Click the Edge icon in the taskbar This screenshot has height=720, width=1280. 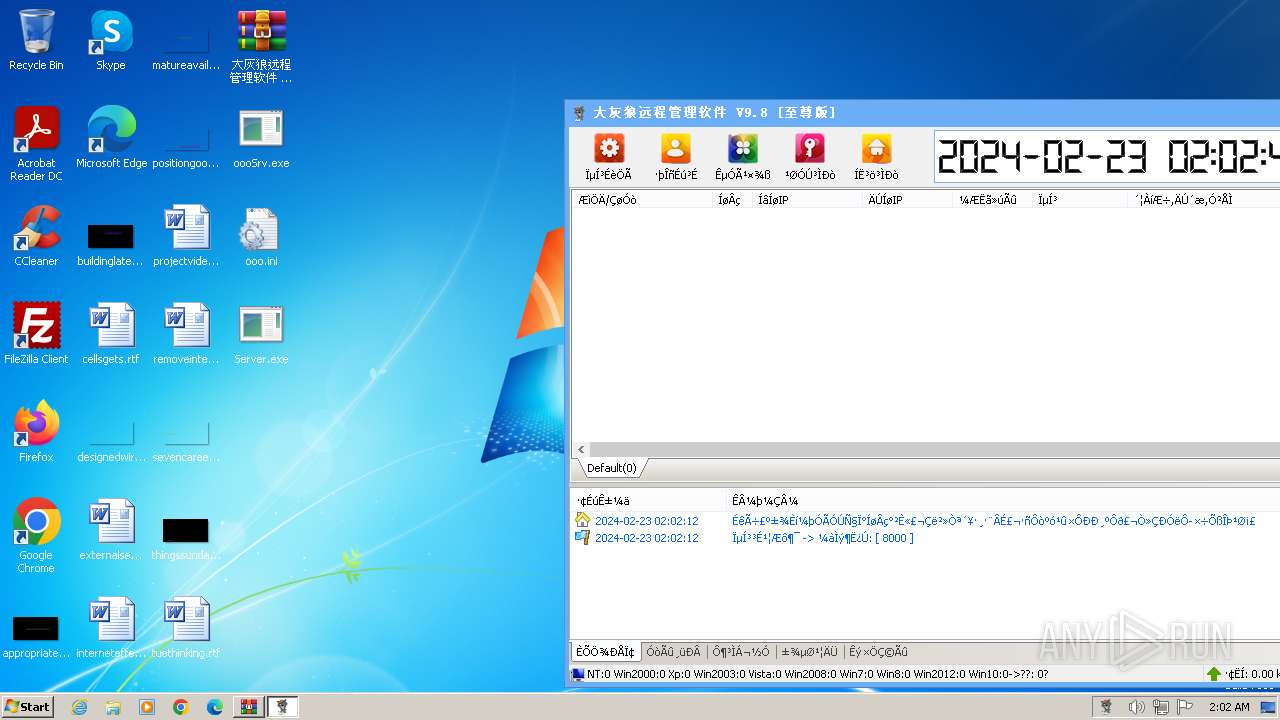click(x=215, y=707)
